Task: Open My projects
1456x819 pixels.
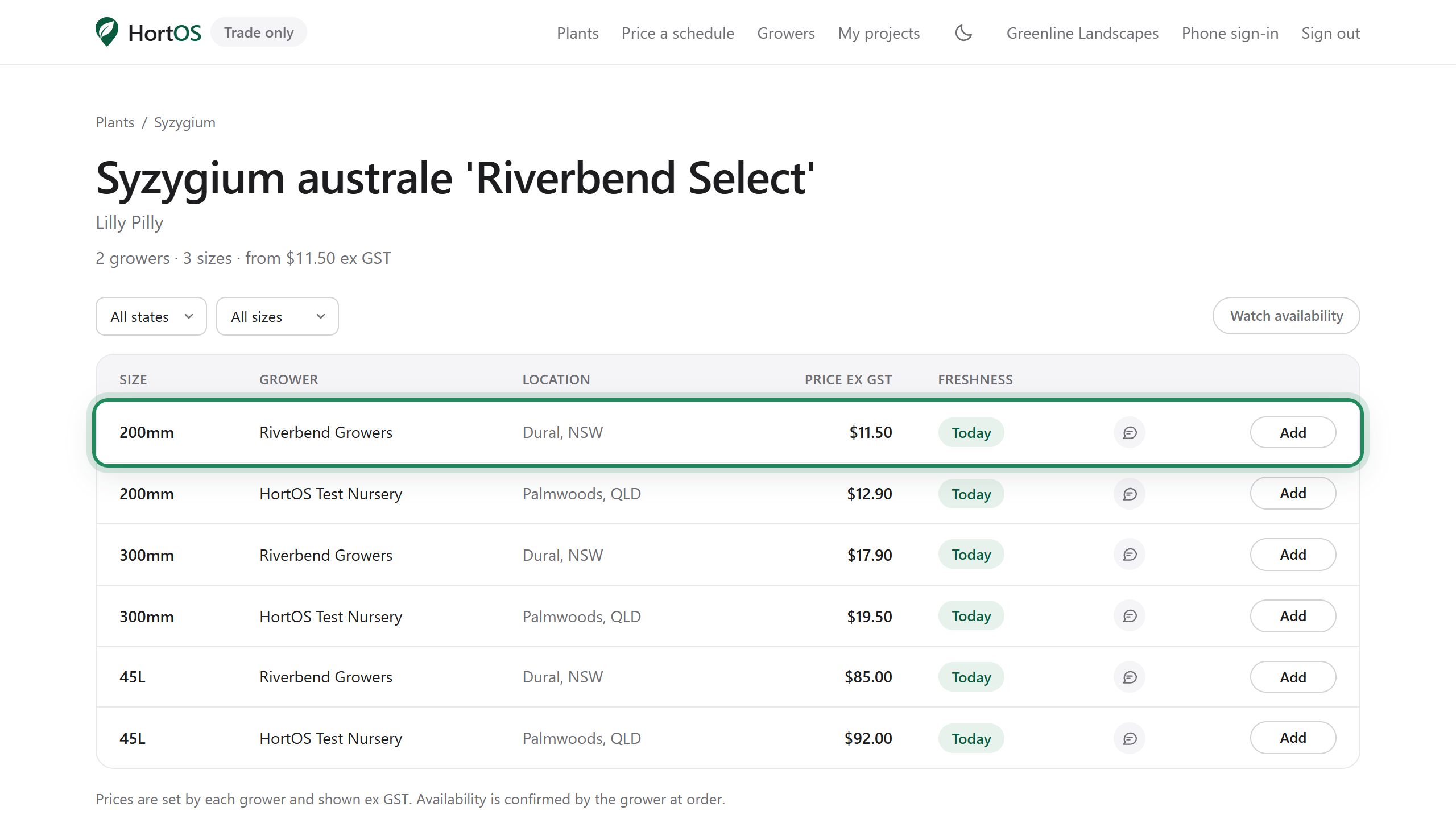Action: [879, 33]
